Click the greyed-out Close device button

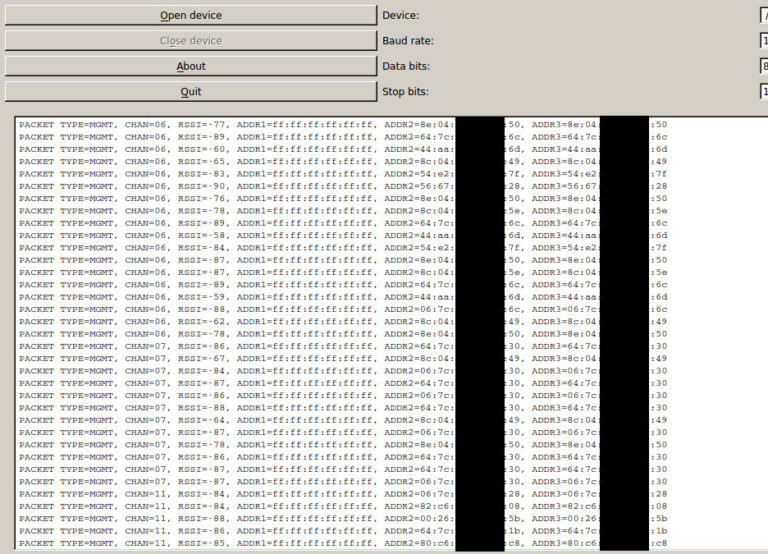[190, 41]
